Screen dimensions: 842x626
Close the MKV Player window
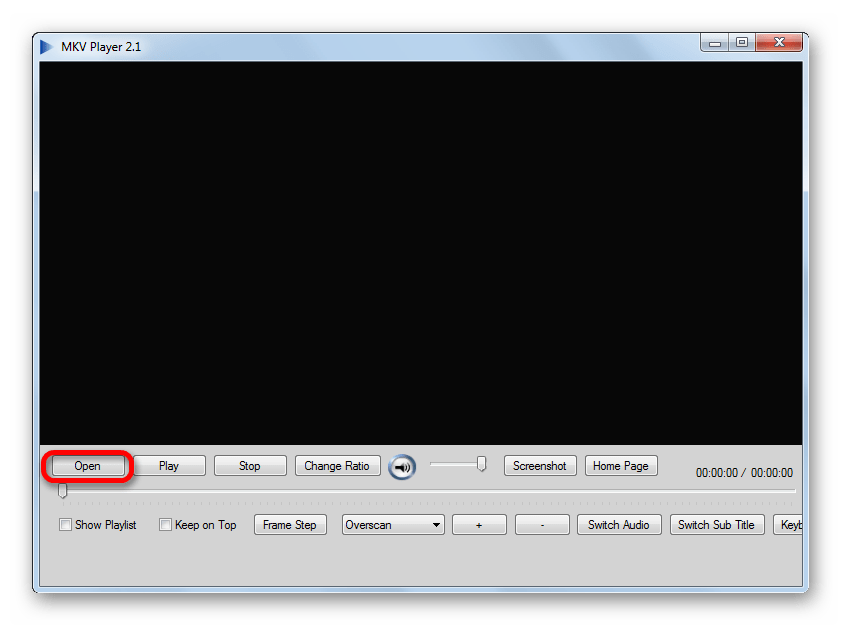coord(779,43)
